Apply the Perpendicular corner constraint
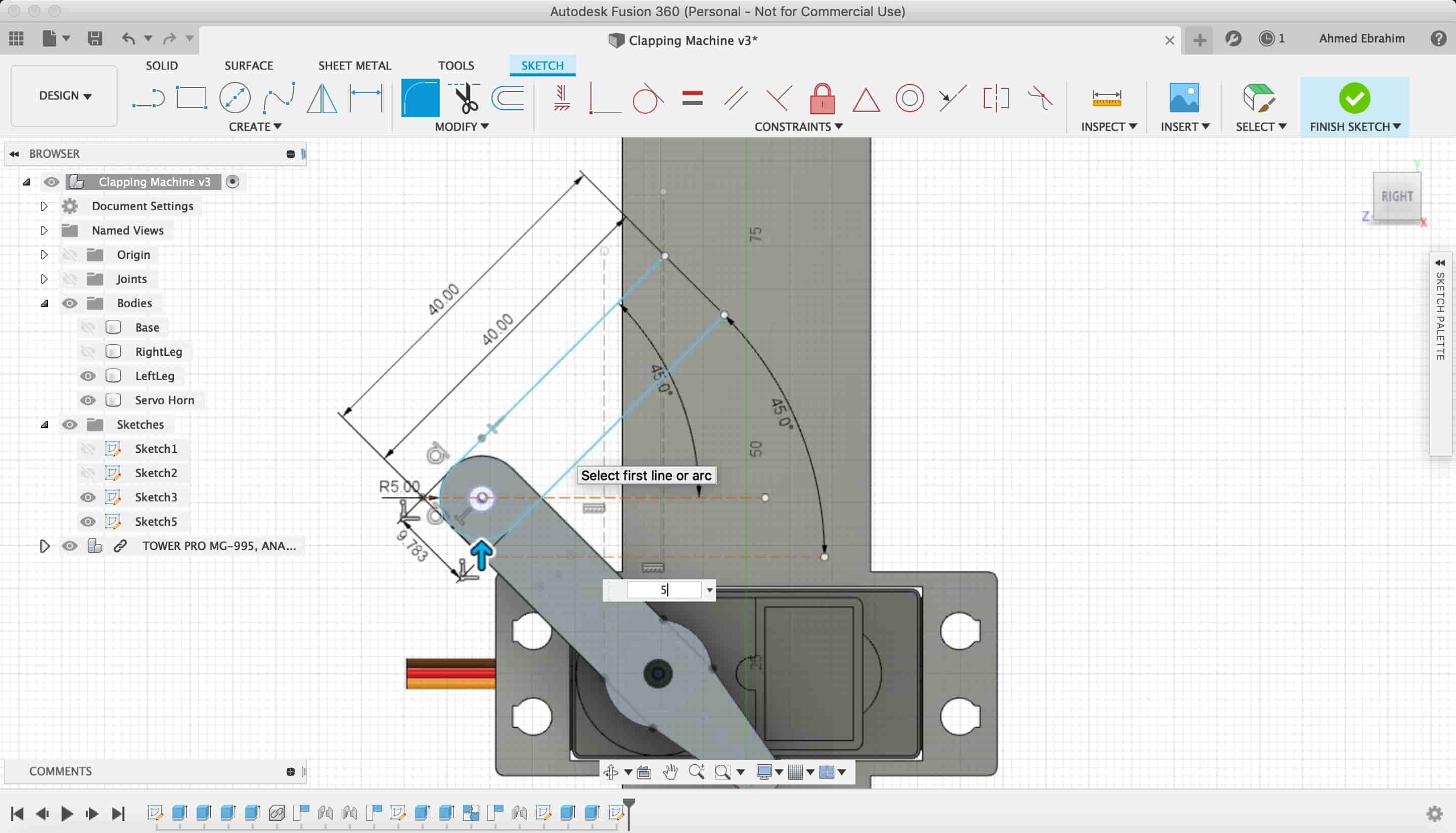The image size is (1456, 833). tap(605, 98)
